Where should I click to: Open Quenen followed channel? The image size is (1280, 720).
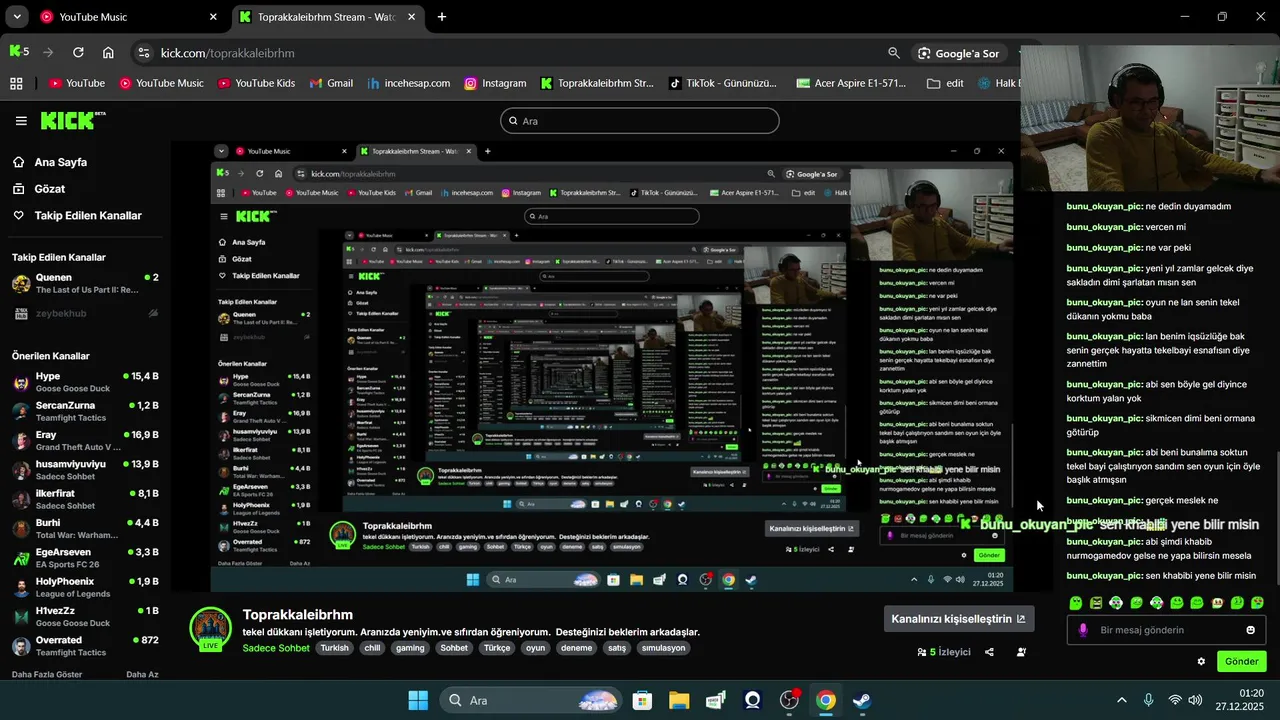85,284
